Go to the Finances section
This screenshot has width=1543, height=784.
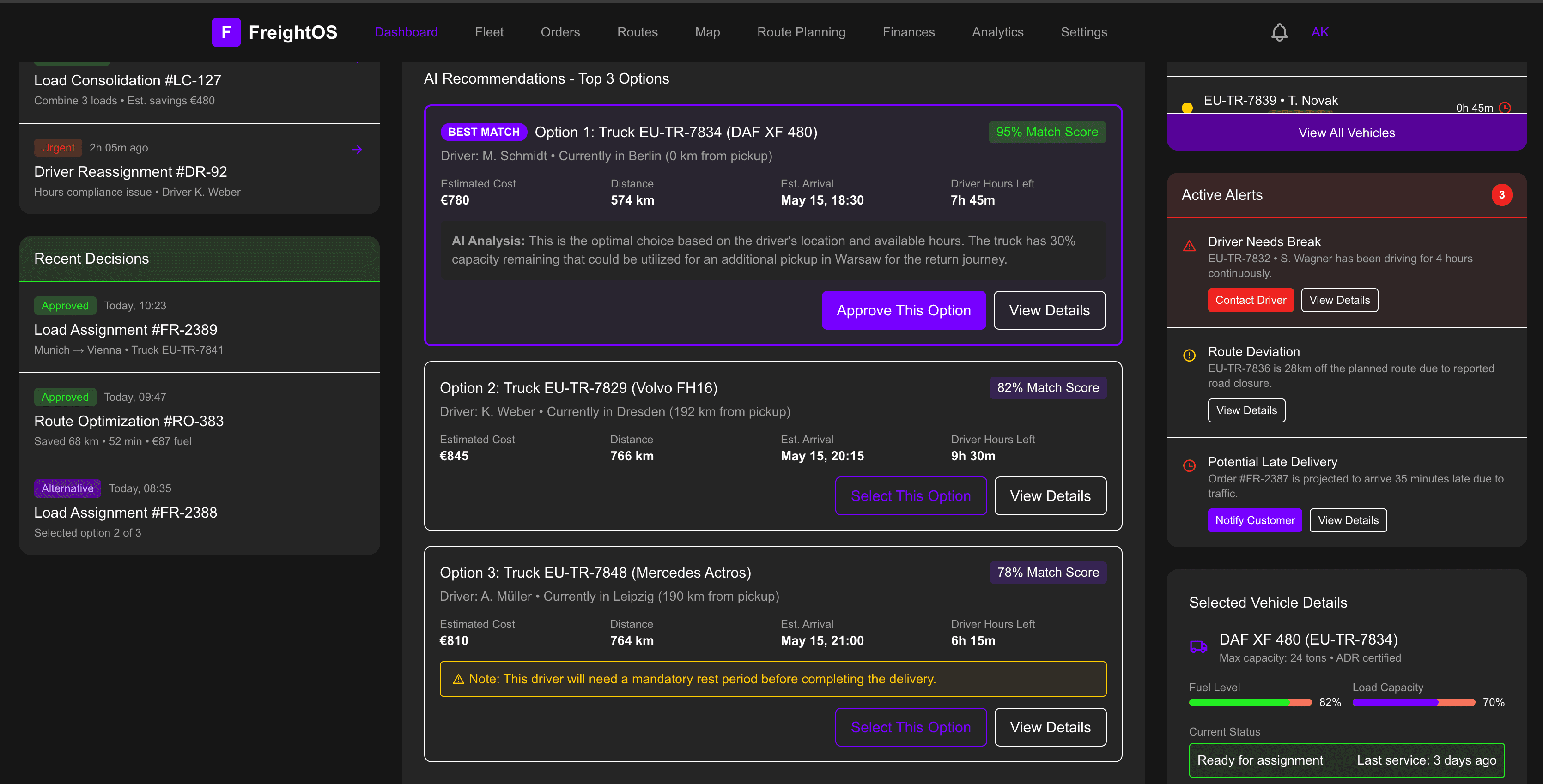[x=908, y=32]
